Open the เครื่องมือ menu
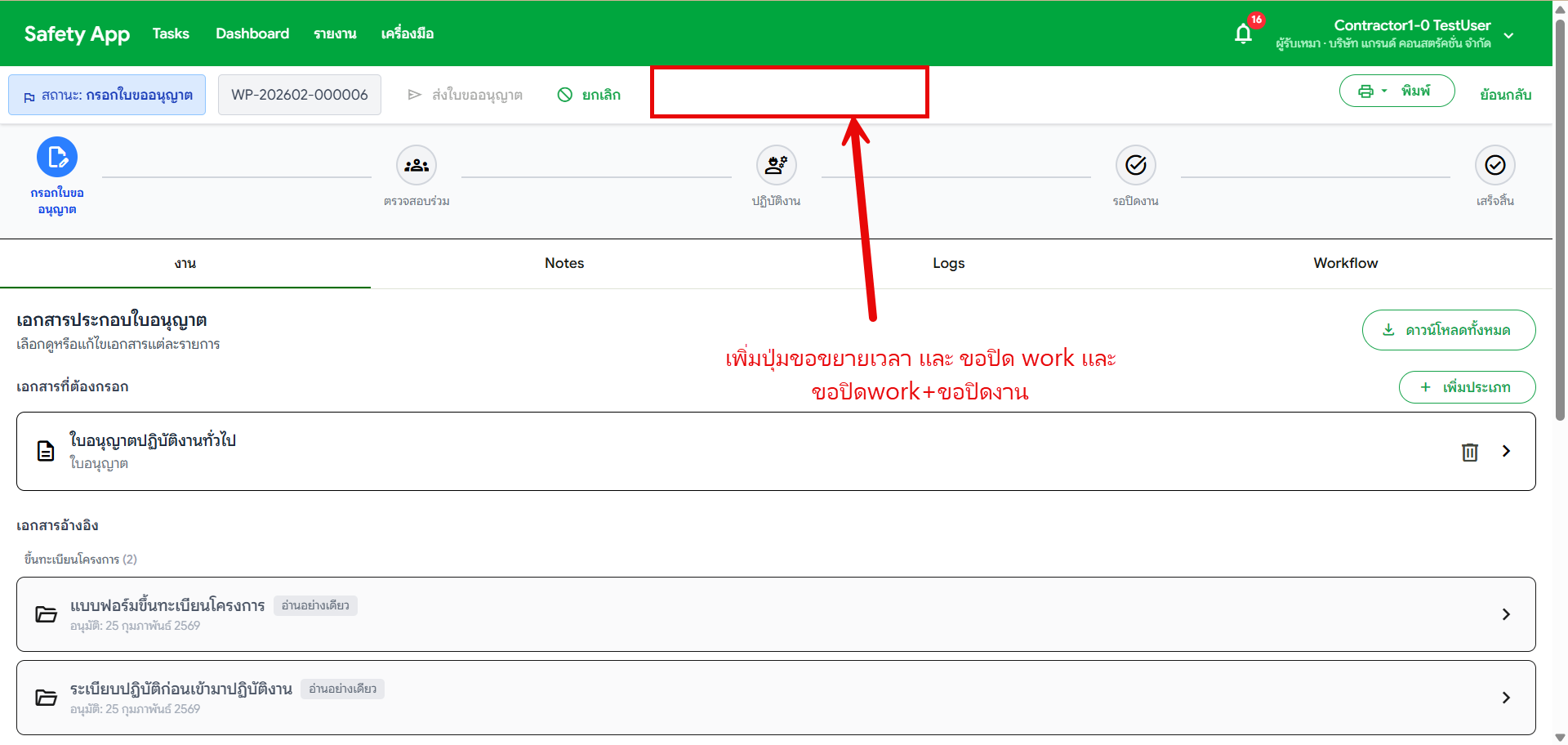This screenshot has width=1568, height=745. click(408, 33)
